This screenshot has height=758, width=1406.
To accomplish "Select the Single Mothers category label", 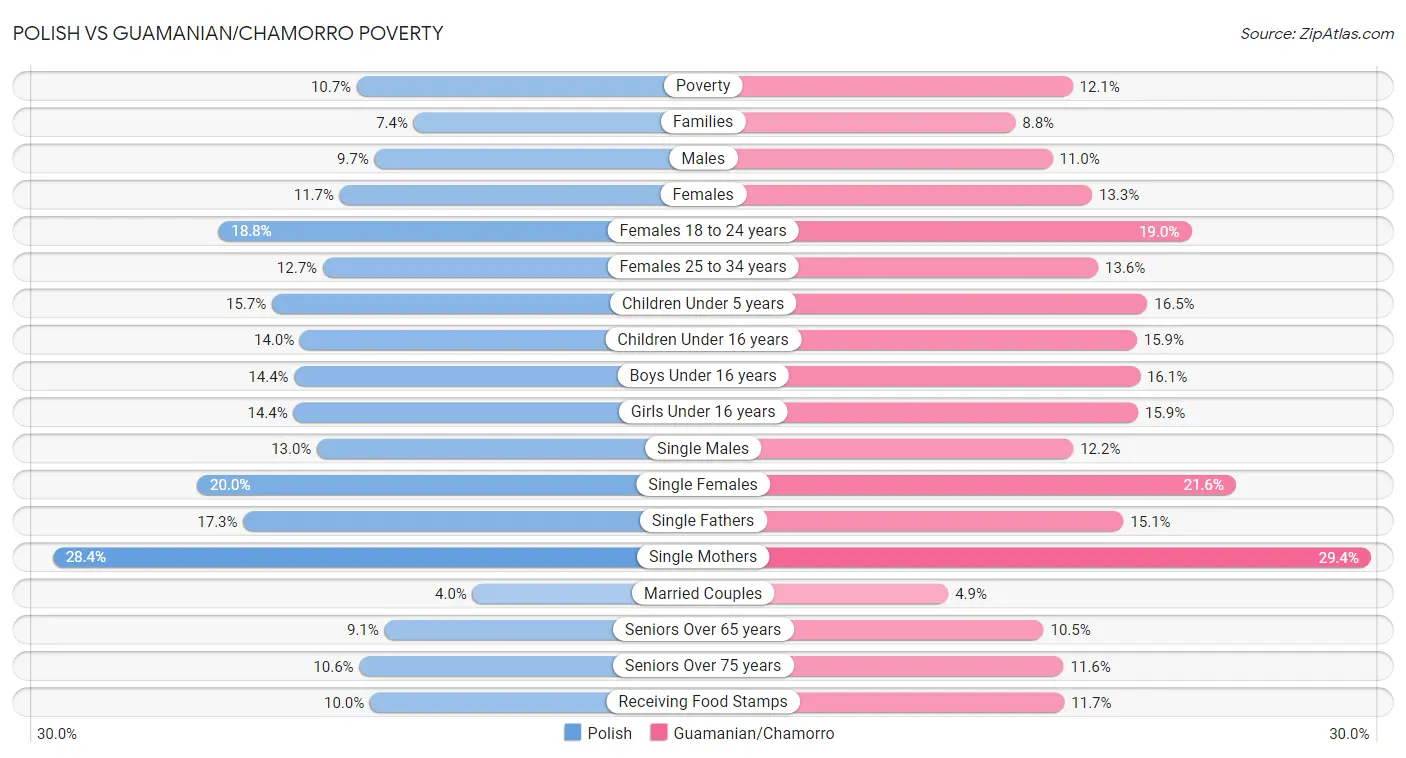I will pyautogui.click(x=703, y=557).
